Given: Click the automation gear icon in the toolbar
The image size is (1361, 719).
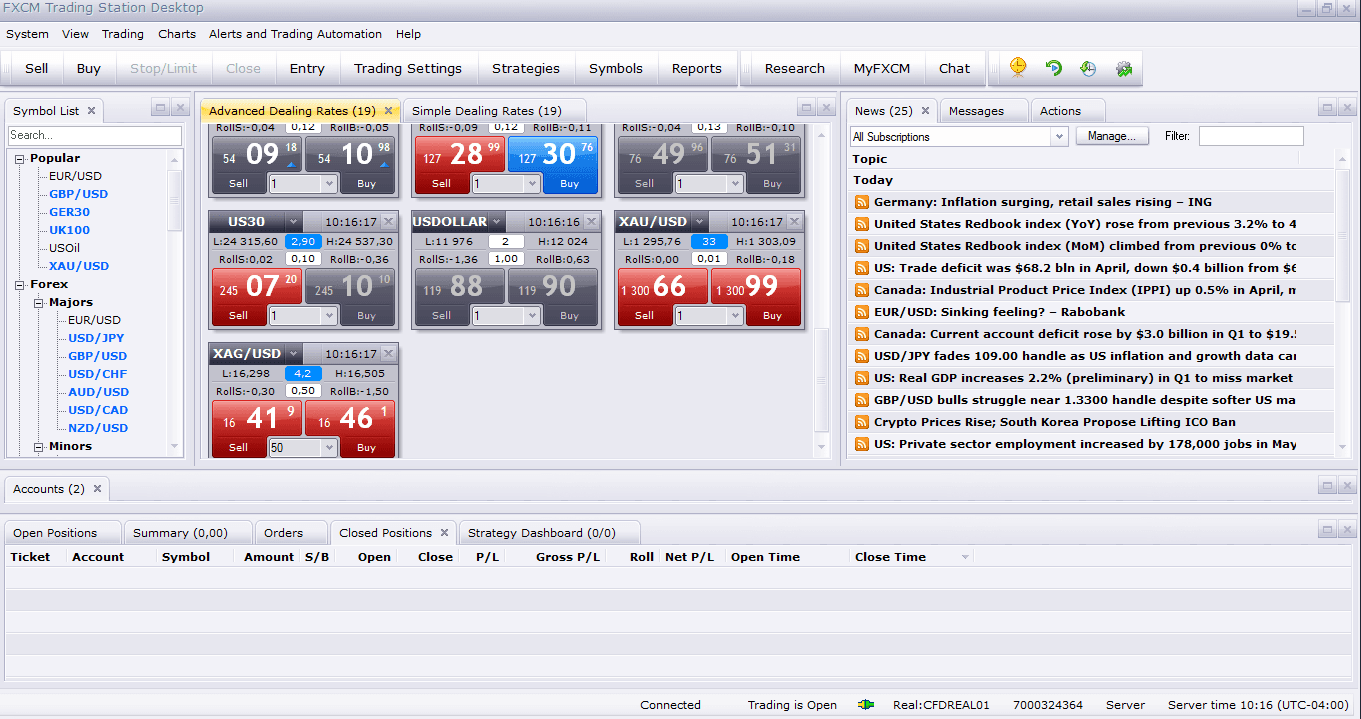Looking at the screenshot, I should [1124, 67].
